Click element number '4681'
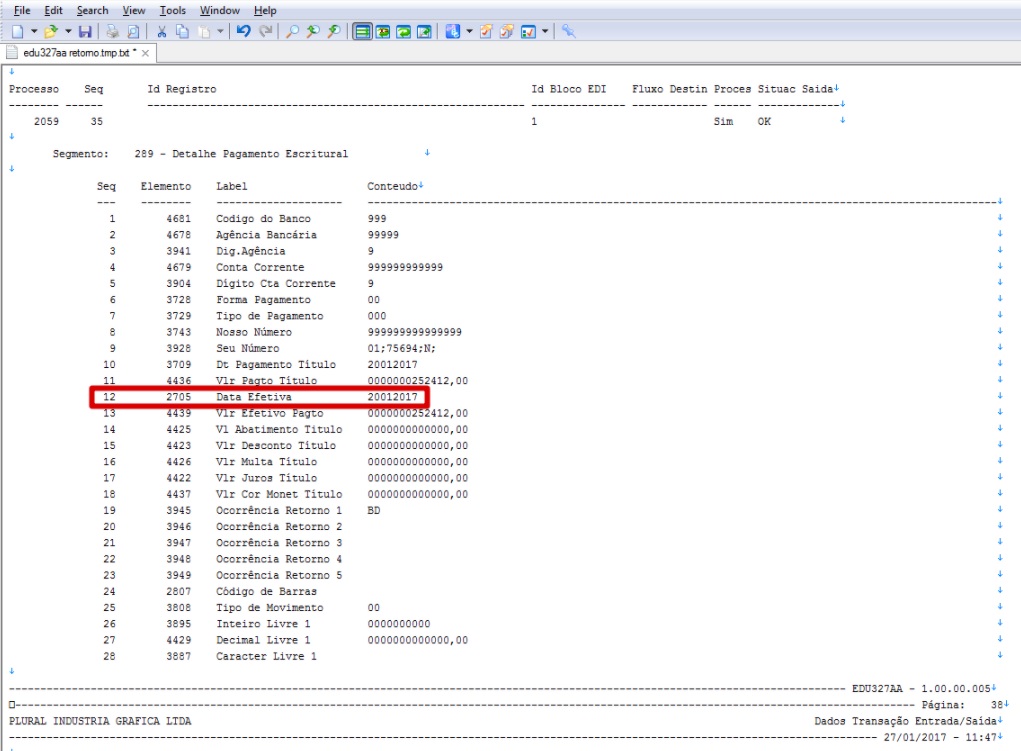This screenshot has height=751, width=1021. point(178,219)
